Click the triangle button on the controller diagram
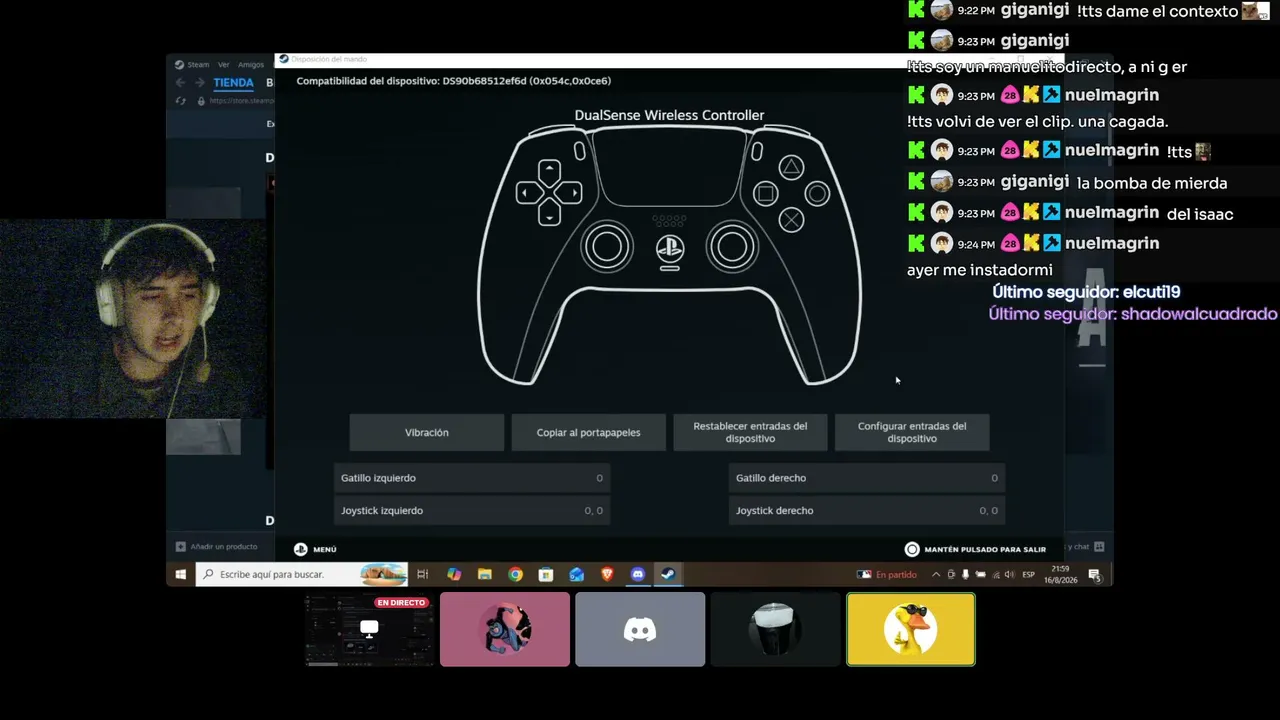This screenshot has width=1280, height=720. 791,167
